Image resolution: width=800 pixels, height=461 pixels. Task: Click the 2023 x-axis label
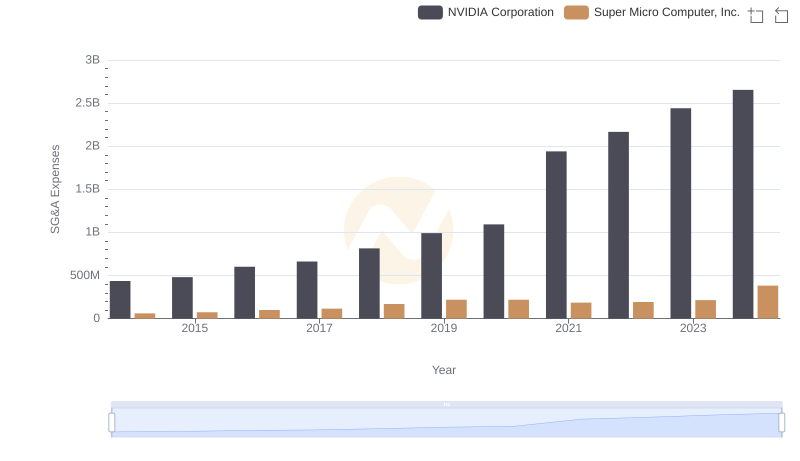693,328
